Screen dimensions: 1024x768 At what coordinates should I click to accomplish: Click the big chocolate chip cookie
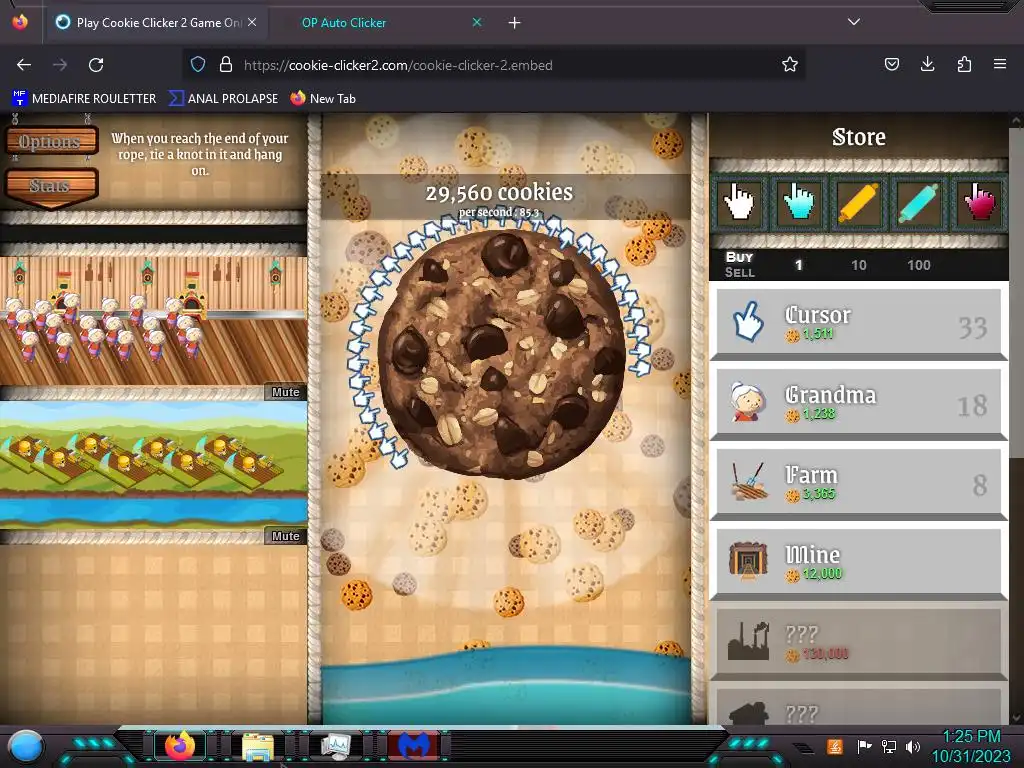click(501, 353)
